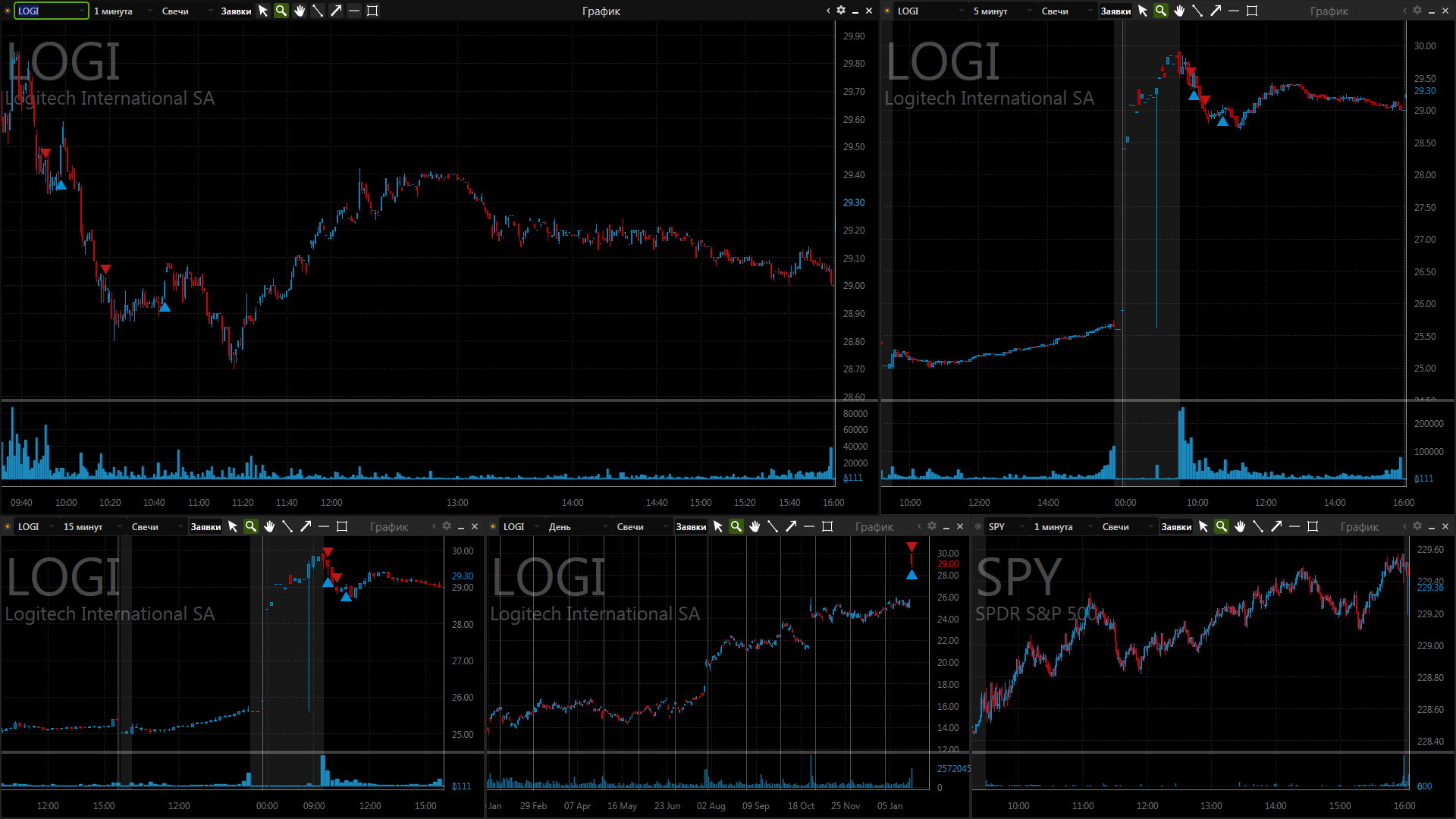
Task: Choose horizontal line tool in День chart
Action: (809, 526)
